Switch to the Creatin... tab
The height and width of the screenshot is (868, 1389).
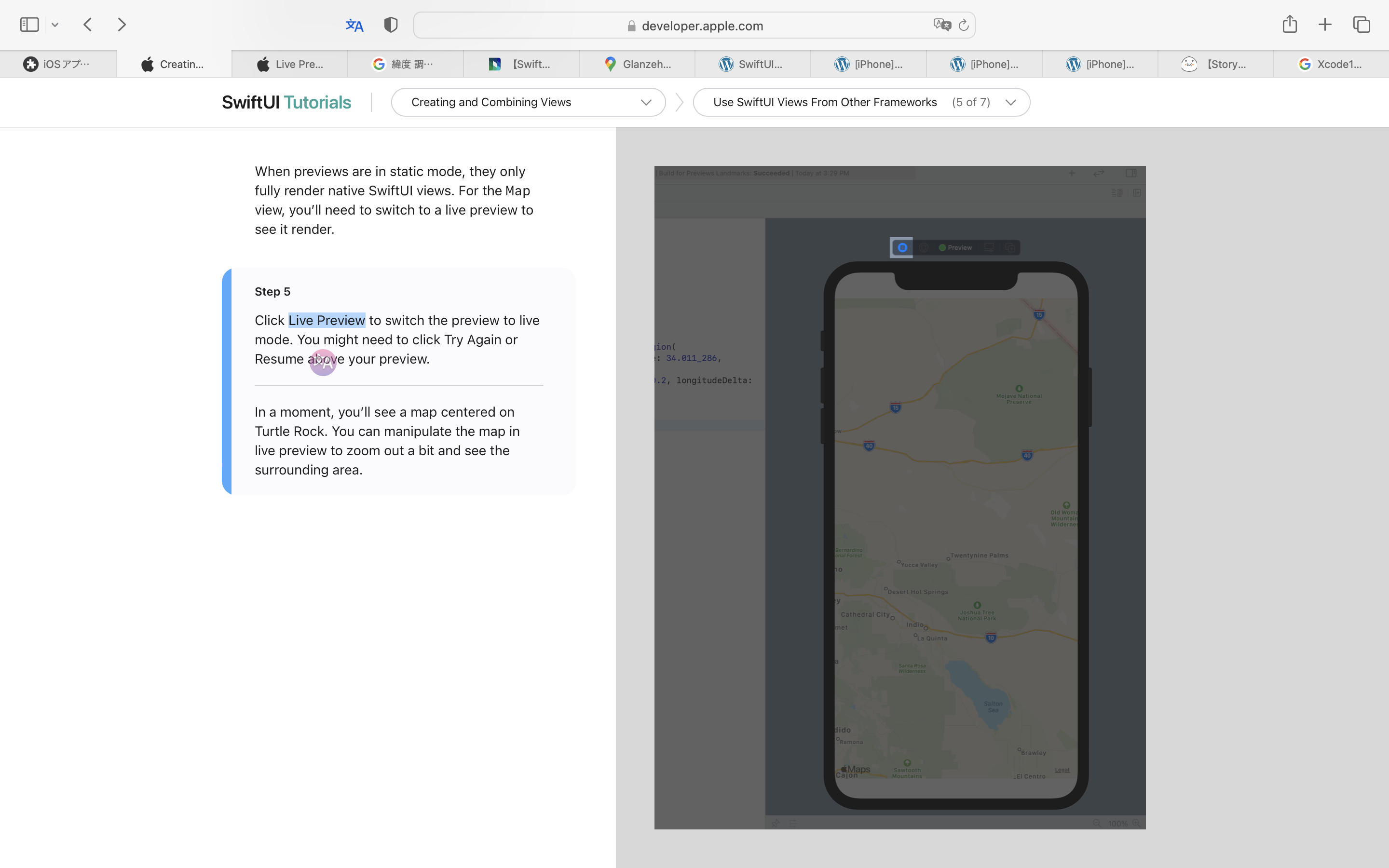174,64
